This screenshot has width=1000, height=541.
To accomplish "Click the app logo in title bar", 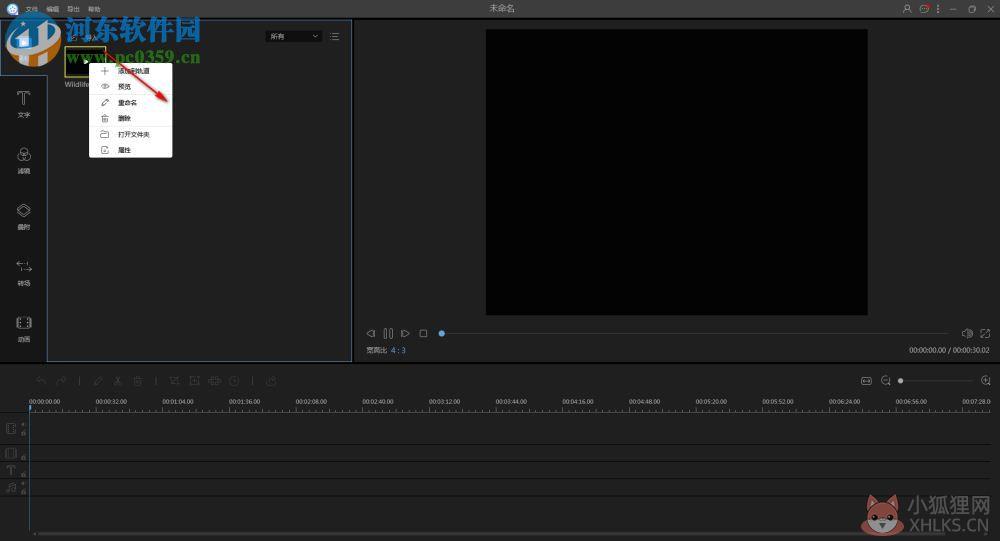I will [12, 9].
